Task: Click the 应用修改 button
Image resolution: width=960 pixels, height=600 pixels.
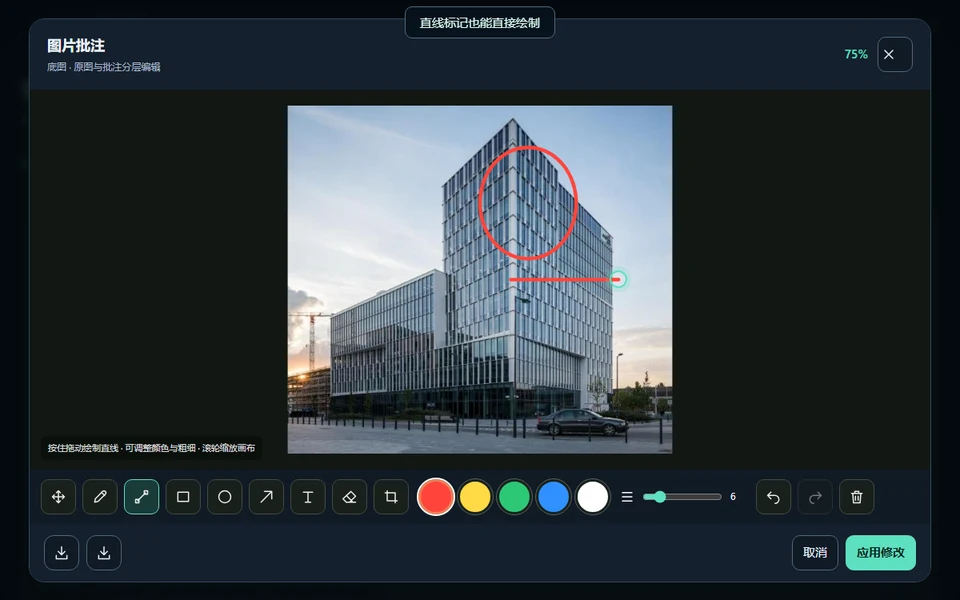Action: click(x=880, y=553)
